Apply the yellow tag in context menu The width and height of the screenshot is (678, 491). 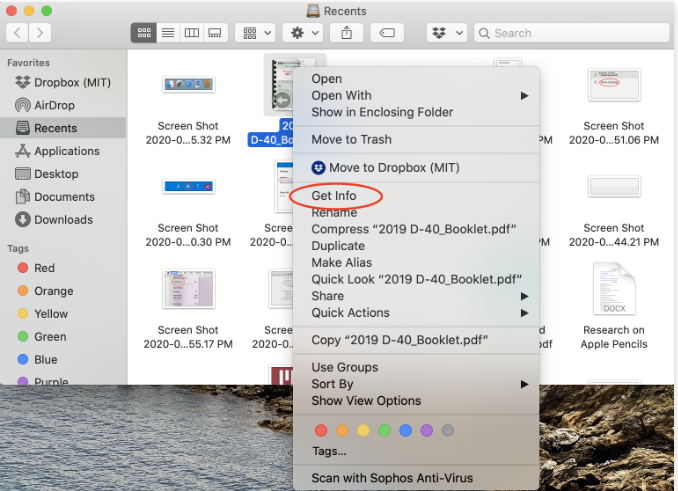(x=364, y=430)
